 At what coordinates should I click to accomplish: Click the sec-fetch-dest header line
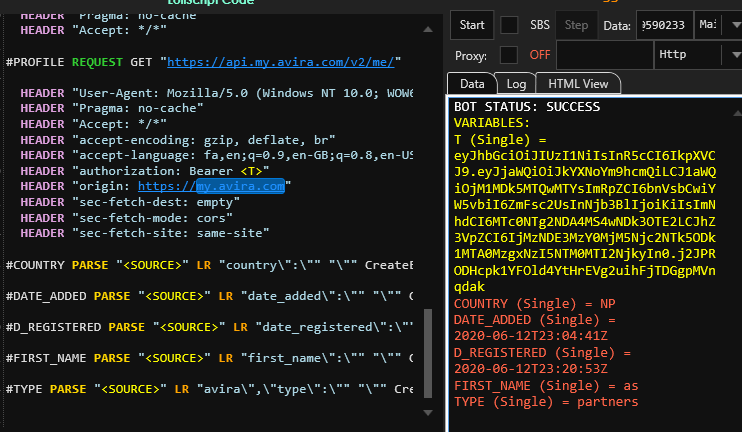click(x=130, y=202)
